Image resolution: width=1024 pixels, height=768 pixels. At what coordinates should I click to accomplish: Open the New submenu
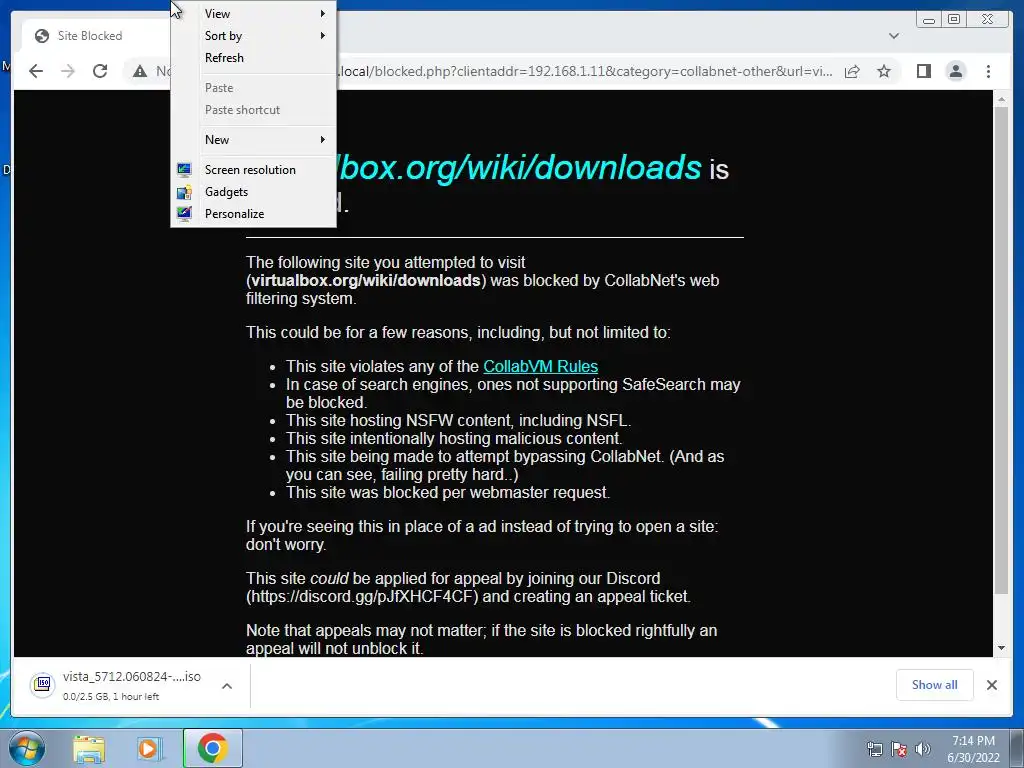pos(253,140)
